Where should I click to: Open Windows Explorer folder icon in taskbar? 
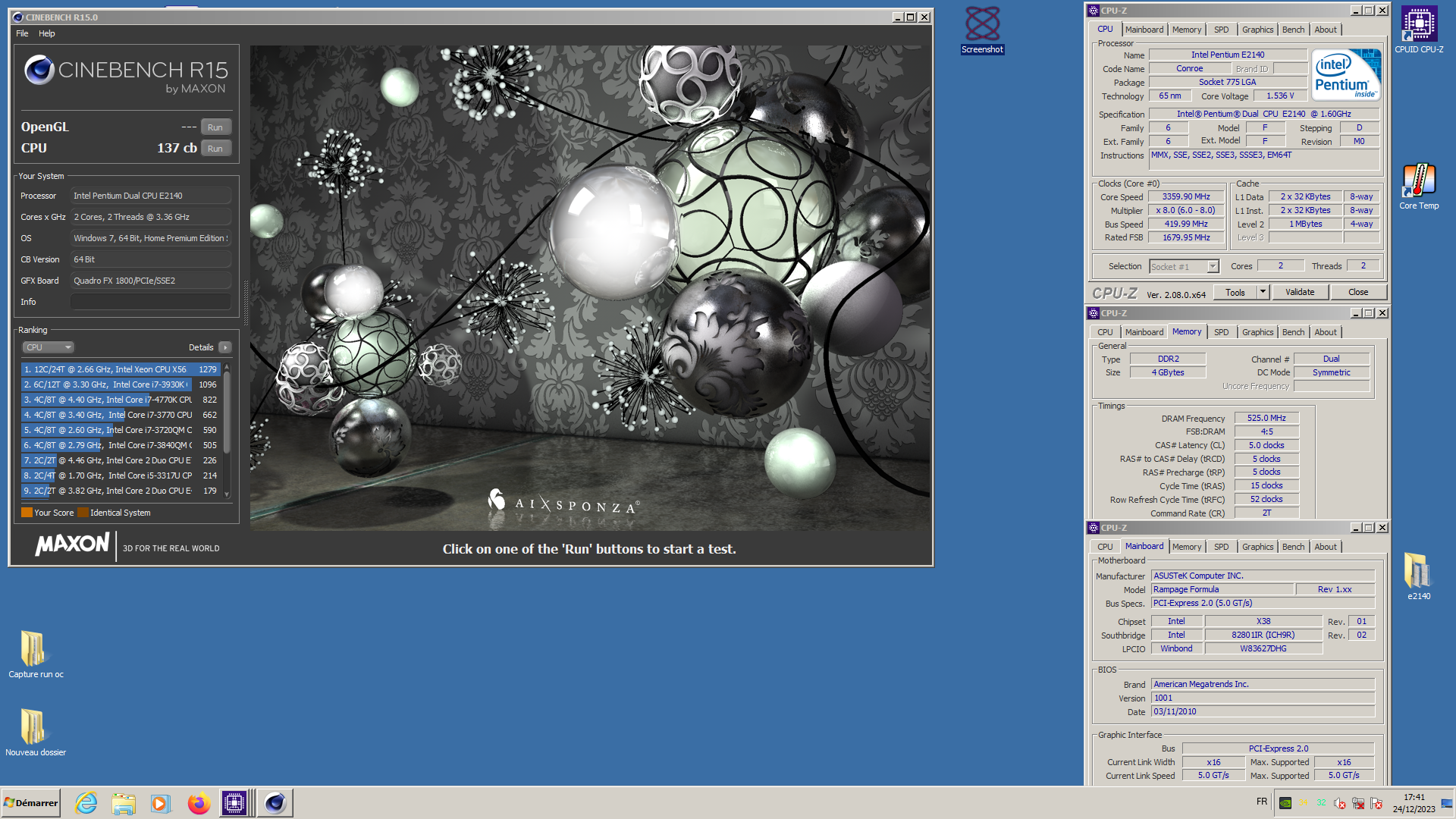click(123, 802)
